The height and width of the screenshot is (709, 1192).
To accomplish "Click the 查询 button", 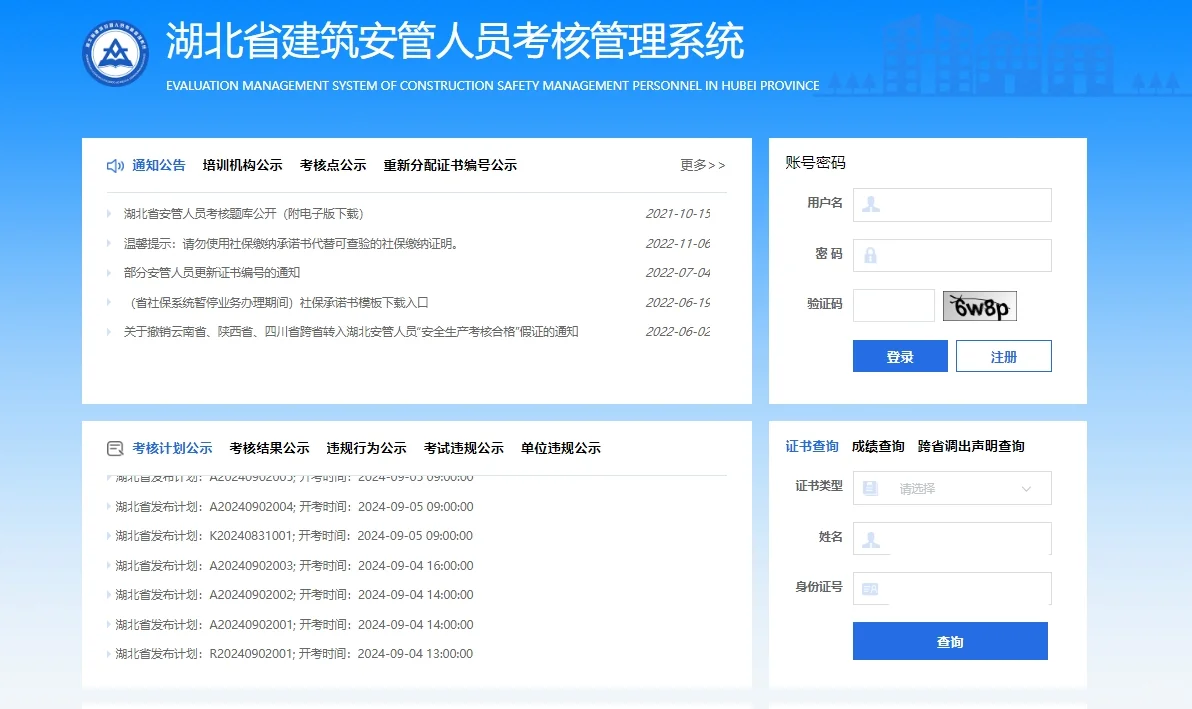I will [x=950, y=641].
